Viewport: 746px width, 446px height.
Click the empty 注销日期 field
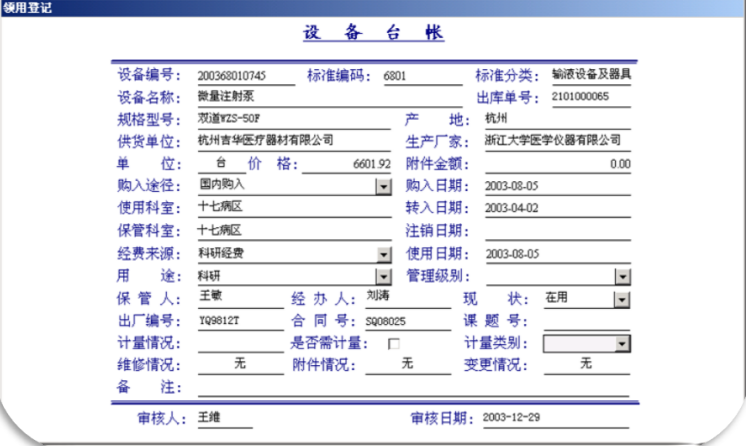click(x=558, y=231)
